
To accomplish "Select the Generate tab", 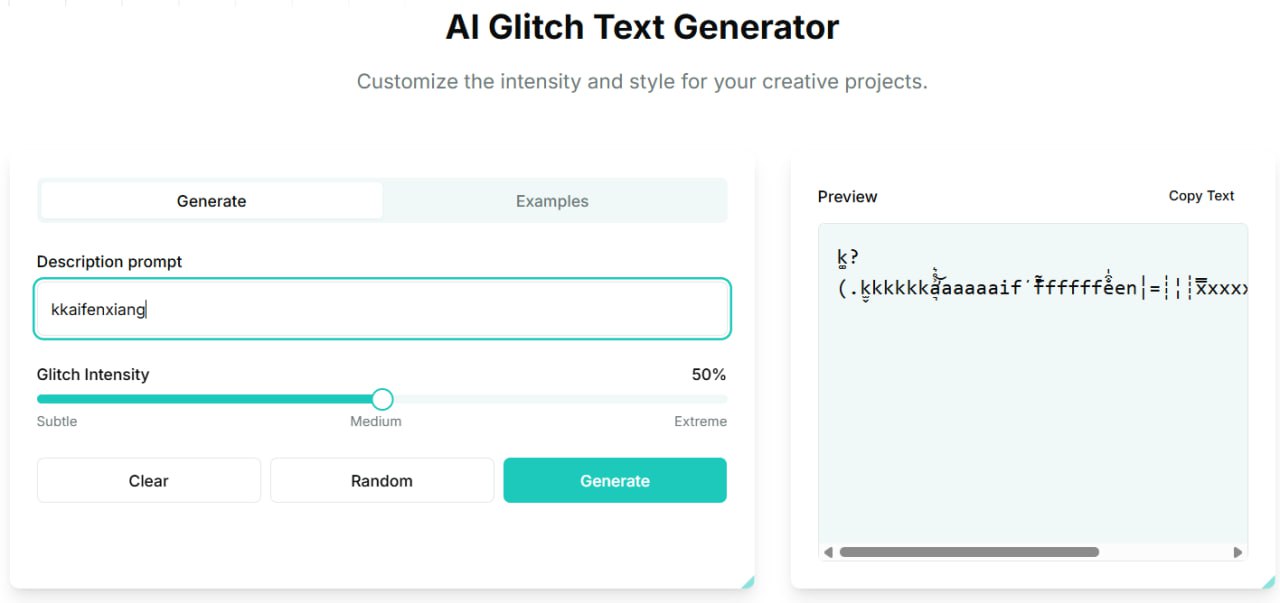I will [x=211, y=201].
